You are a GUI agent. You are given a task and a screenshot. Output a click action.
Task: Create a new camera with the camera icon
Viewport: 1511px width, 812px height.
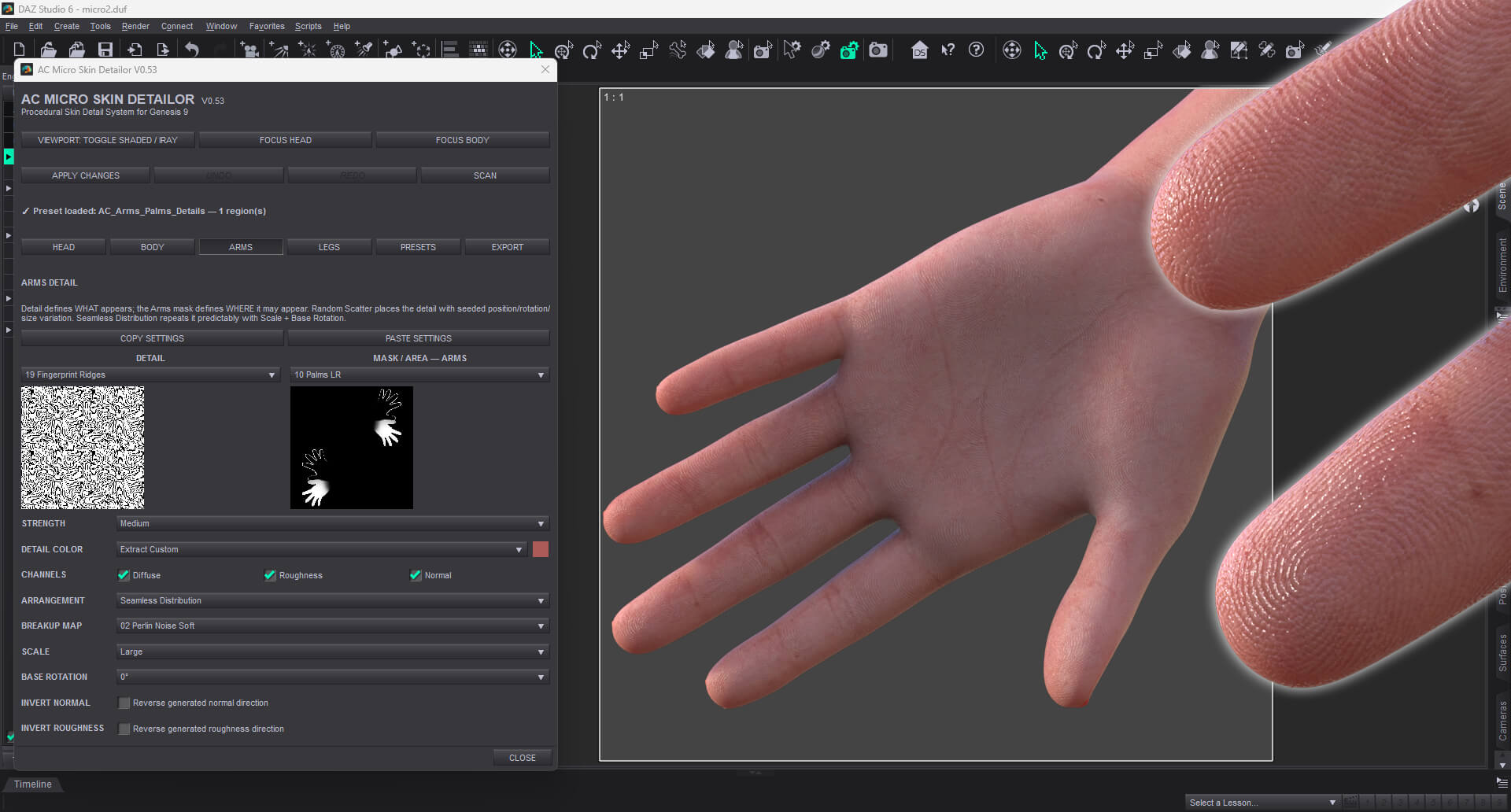click(x=249, y=50)
